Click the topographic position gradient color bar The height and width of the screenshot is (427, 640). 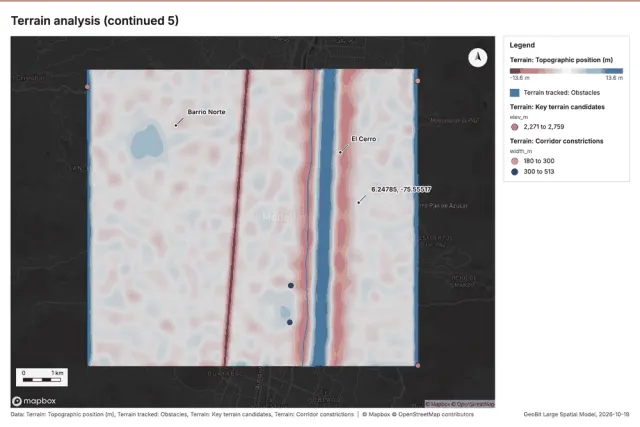[x=566, y=71]
